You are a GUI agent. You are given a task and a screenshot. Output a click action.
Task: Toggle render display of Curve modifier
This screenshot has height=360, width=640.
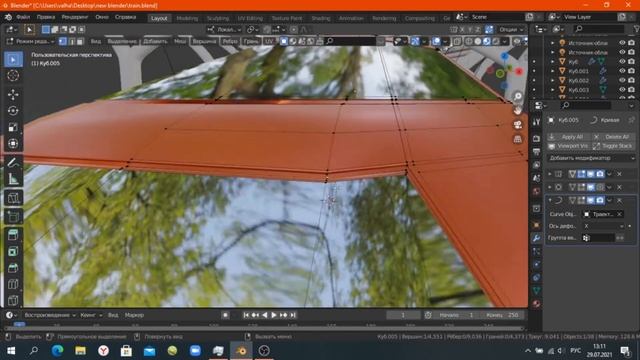pyautogui.click(x=600, y=200)
